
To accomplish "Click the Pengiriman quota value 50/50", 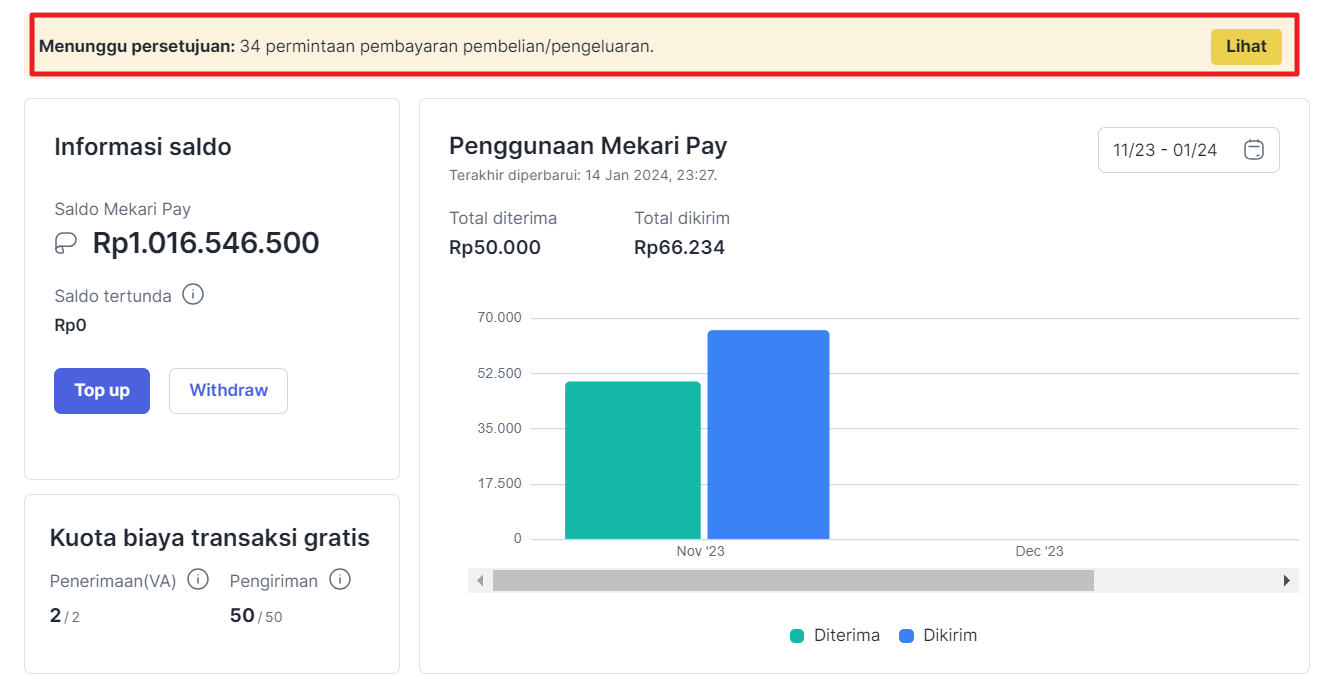I will coord(256,616).
